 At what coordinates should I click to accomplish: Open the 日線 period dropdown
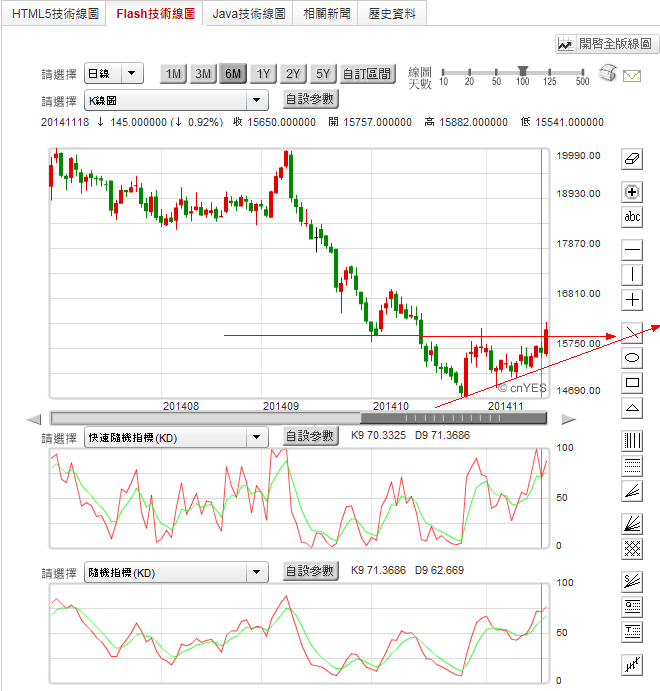pos(114,73)
